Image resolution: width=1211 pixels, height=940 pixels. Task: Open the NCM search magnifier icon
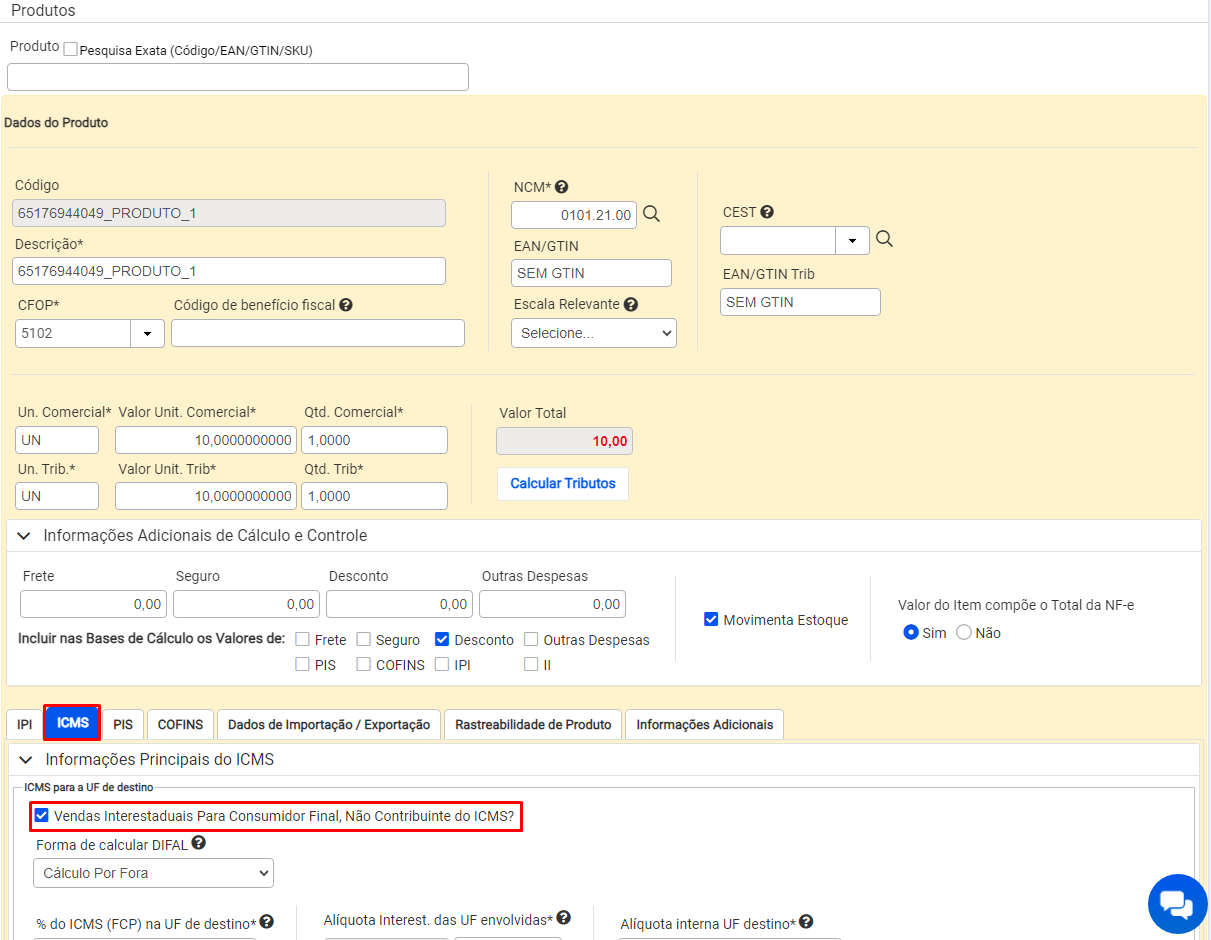click(x=652, y=214)
